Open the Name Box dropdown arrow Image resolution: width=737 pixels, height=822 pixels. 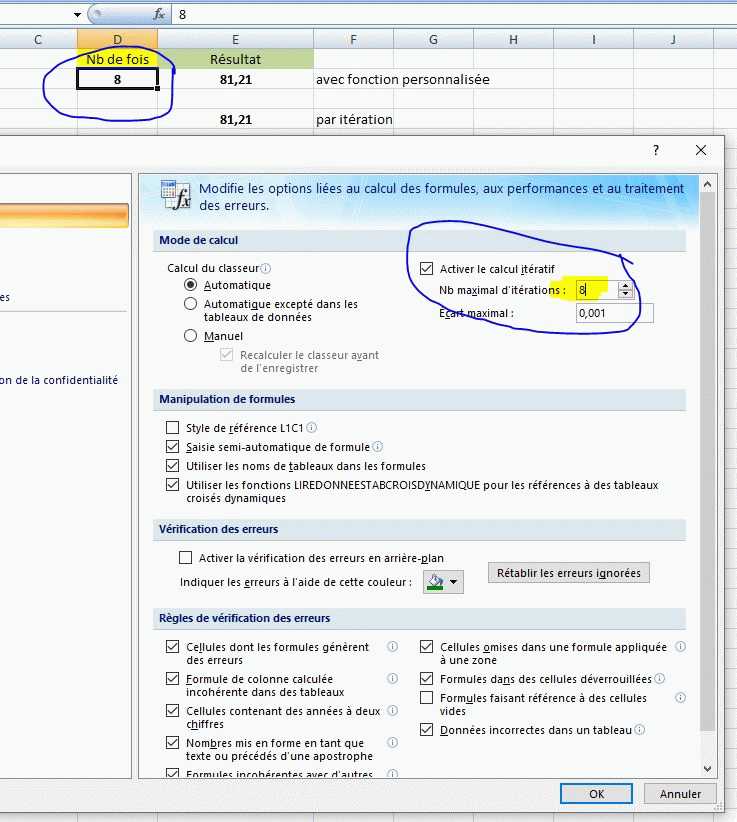(78, 15)
